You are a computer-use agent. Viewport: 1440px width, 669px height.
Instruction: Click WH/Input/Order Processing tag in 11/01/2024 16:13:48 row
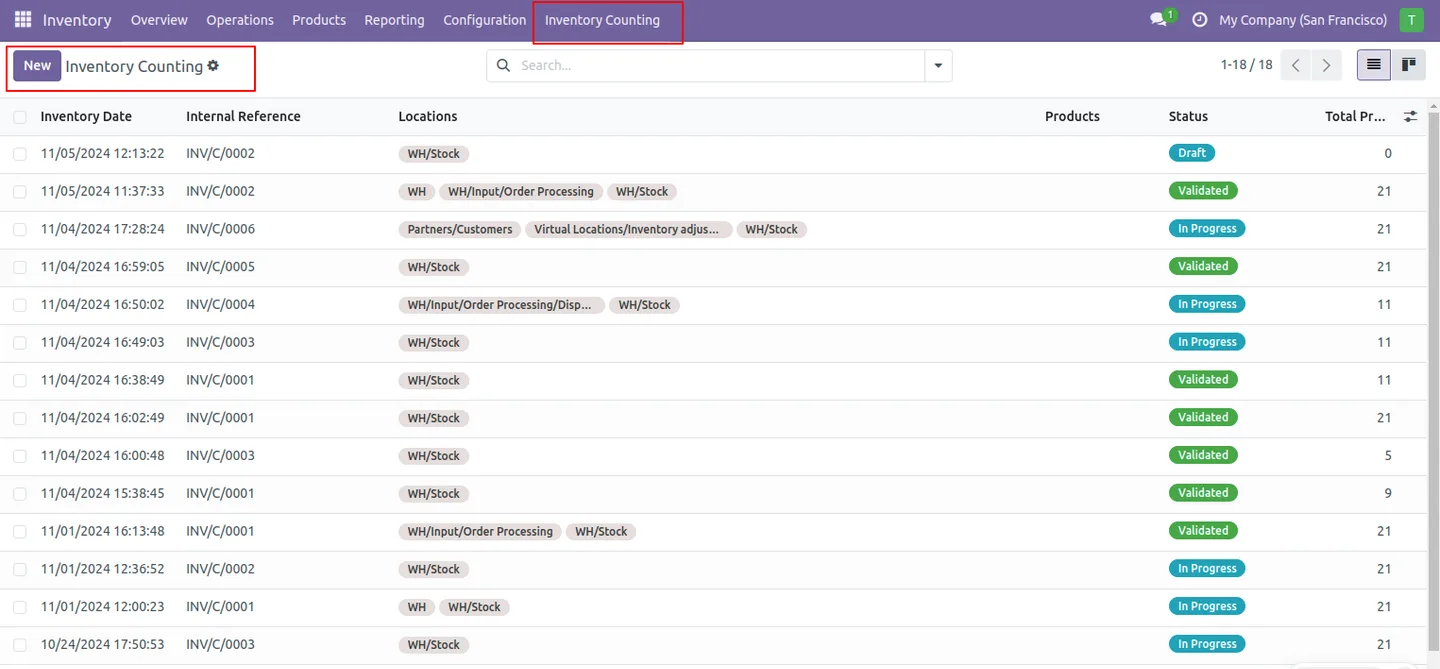click(x=480, y=532)
